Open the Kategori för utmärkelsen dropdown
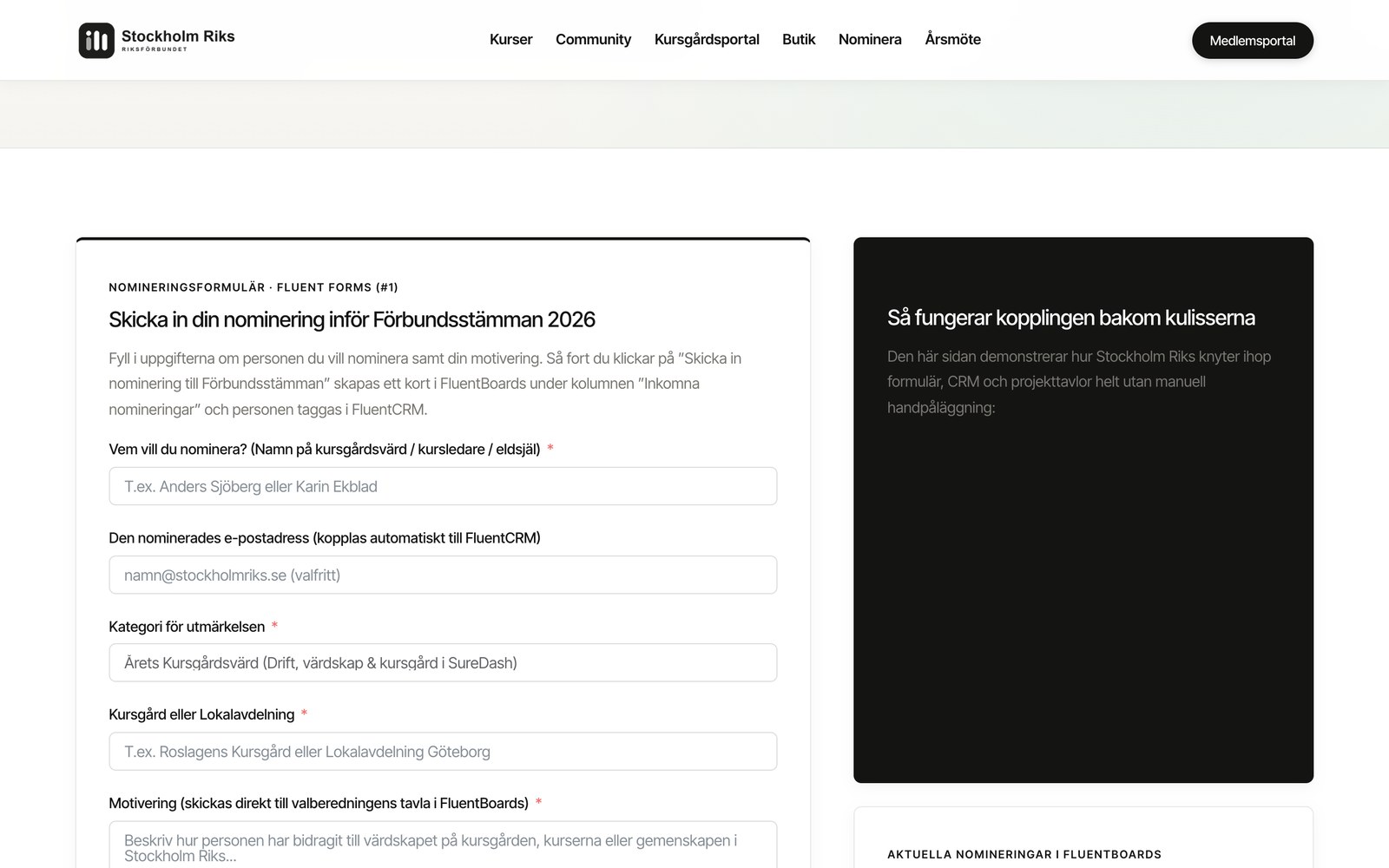The height and width of the screenshot is (868, 1389). [443, 662]
